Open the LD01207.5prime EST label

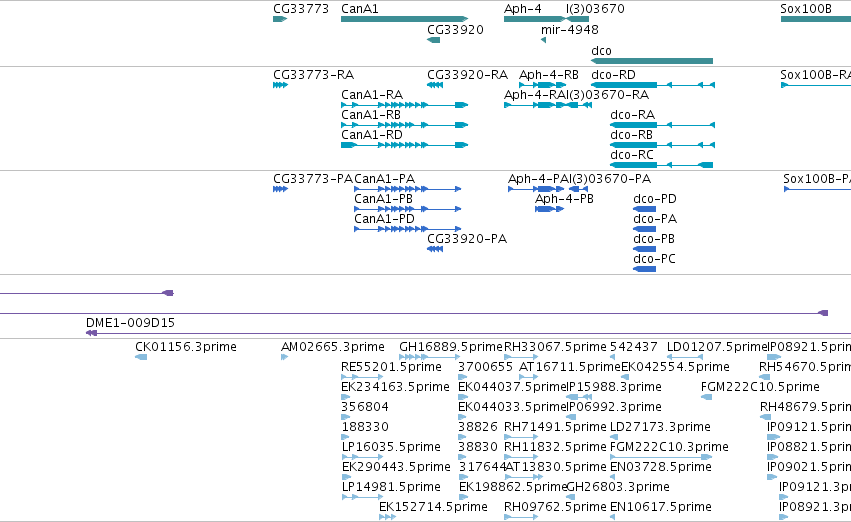click(717, 346)
